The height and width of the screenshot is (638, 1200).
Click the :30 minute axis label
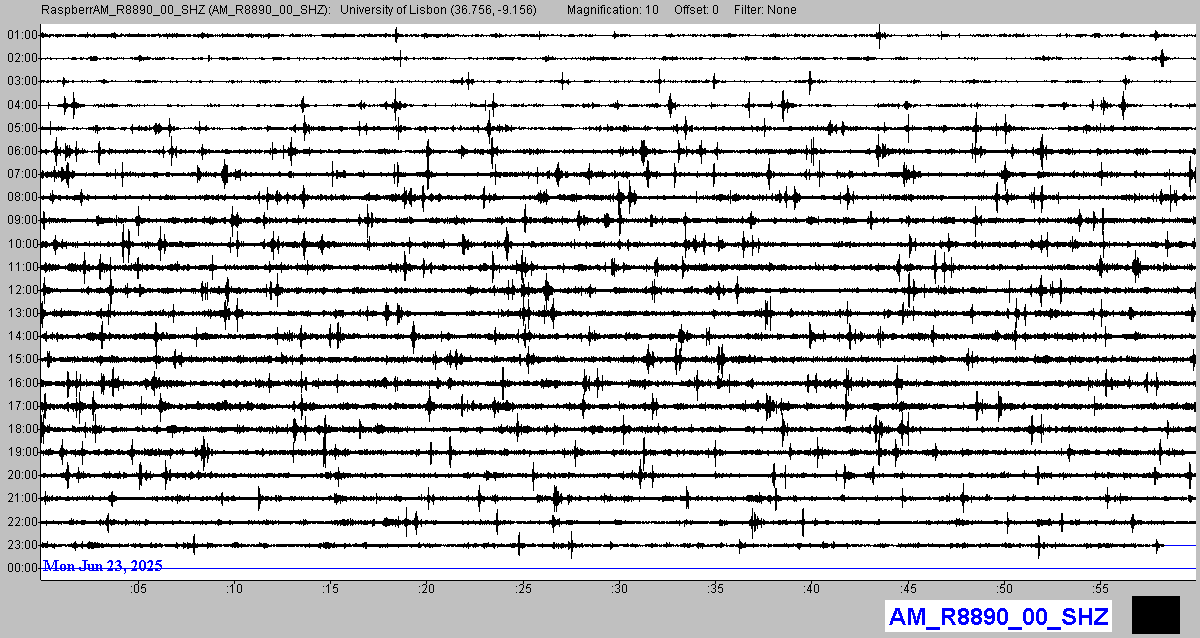click(x=619, y=589)
